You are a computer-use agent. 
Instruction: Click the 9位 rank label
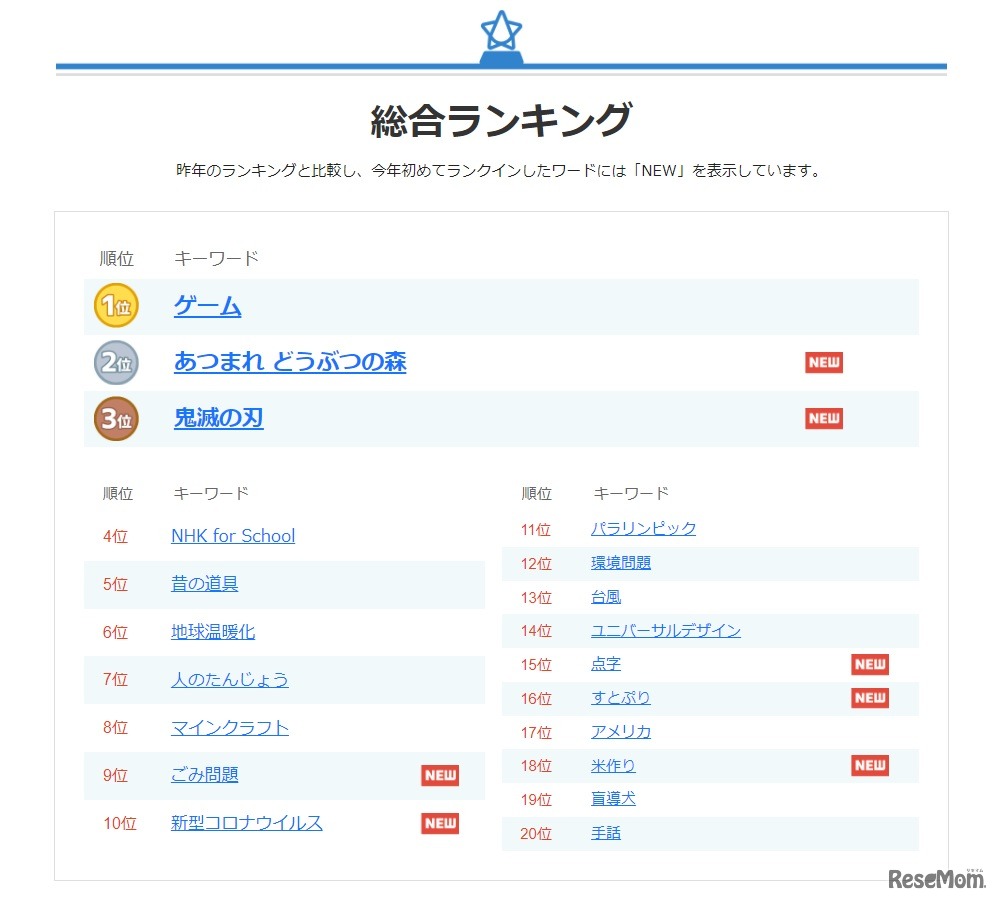[115, 775]
